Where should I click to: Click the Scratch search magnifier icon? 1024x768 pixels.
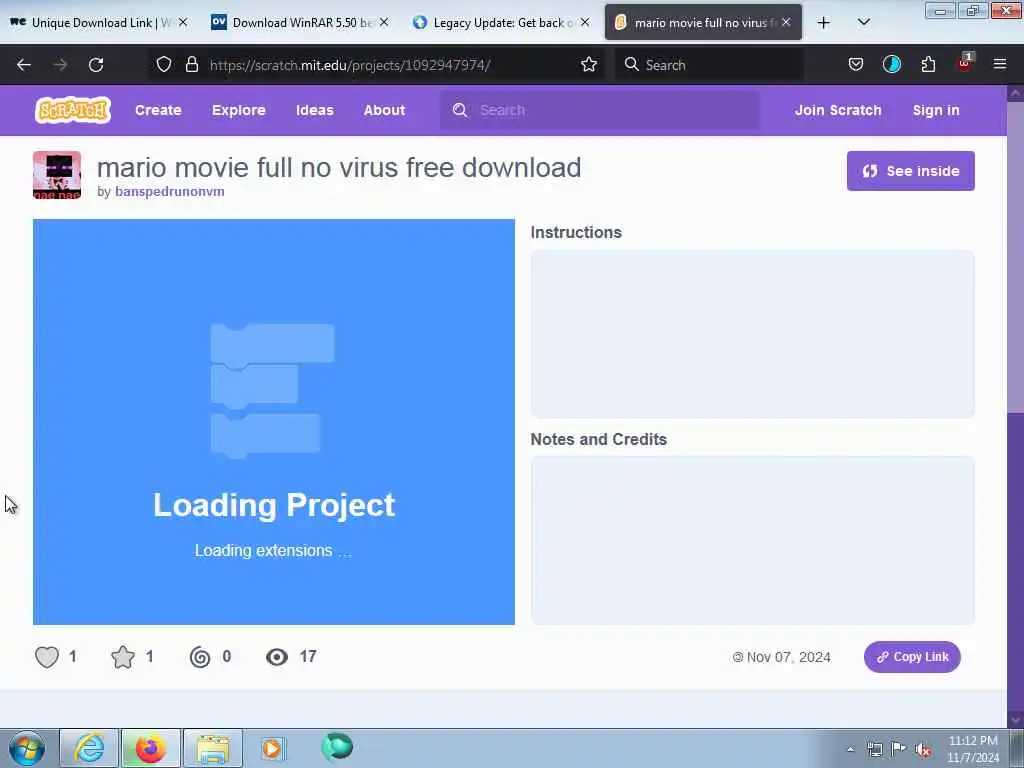pos(460,110)
